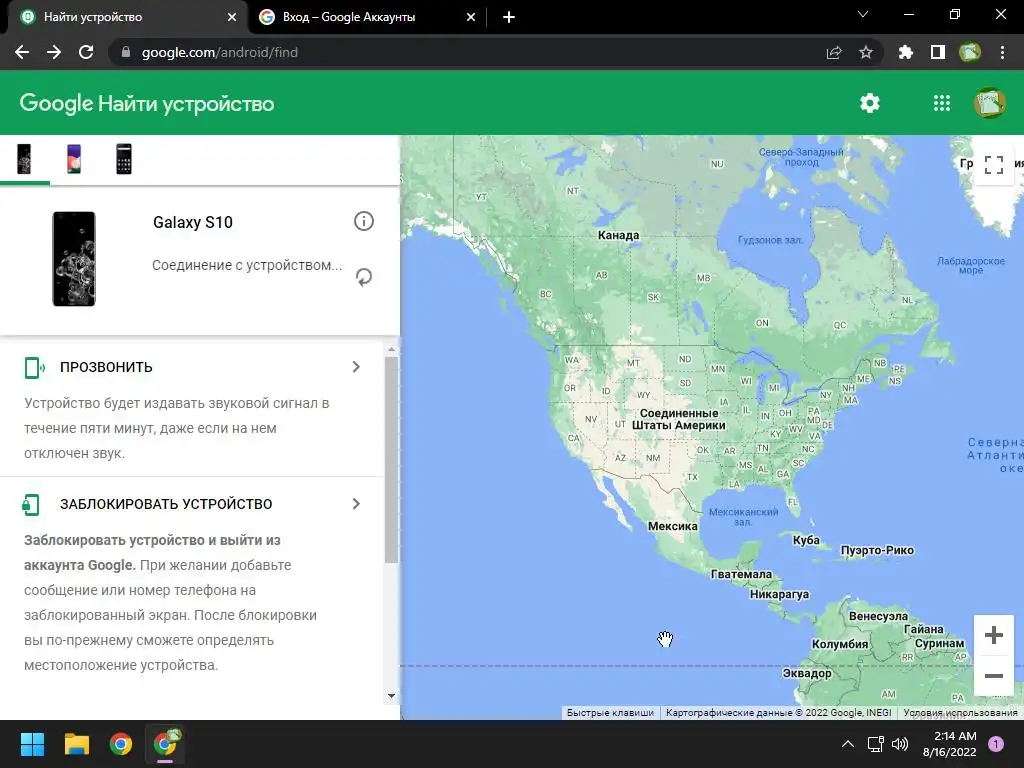This screenshot has width=1024, height=768.
Task: Expand the ЗАБЛОКИРОВАТЬ УСТРОЙСТВО chevron
Action: tap(356, 504)
